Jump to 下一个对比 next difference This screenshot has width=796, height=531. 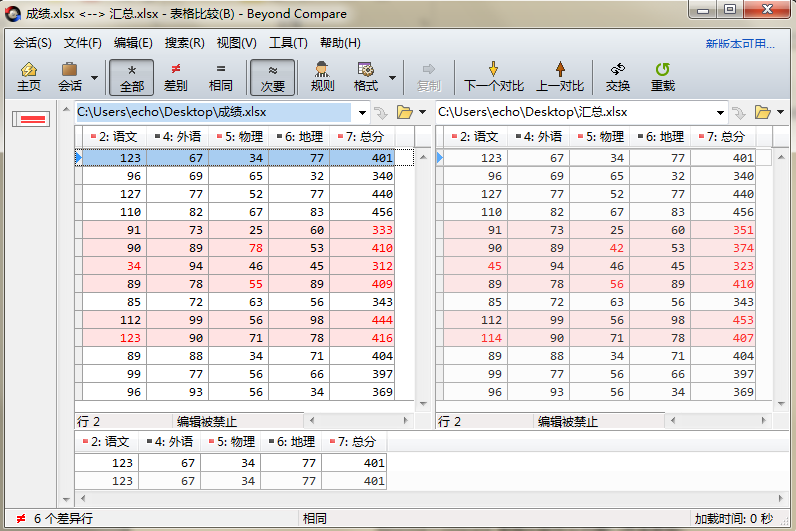493,77
